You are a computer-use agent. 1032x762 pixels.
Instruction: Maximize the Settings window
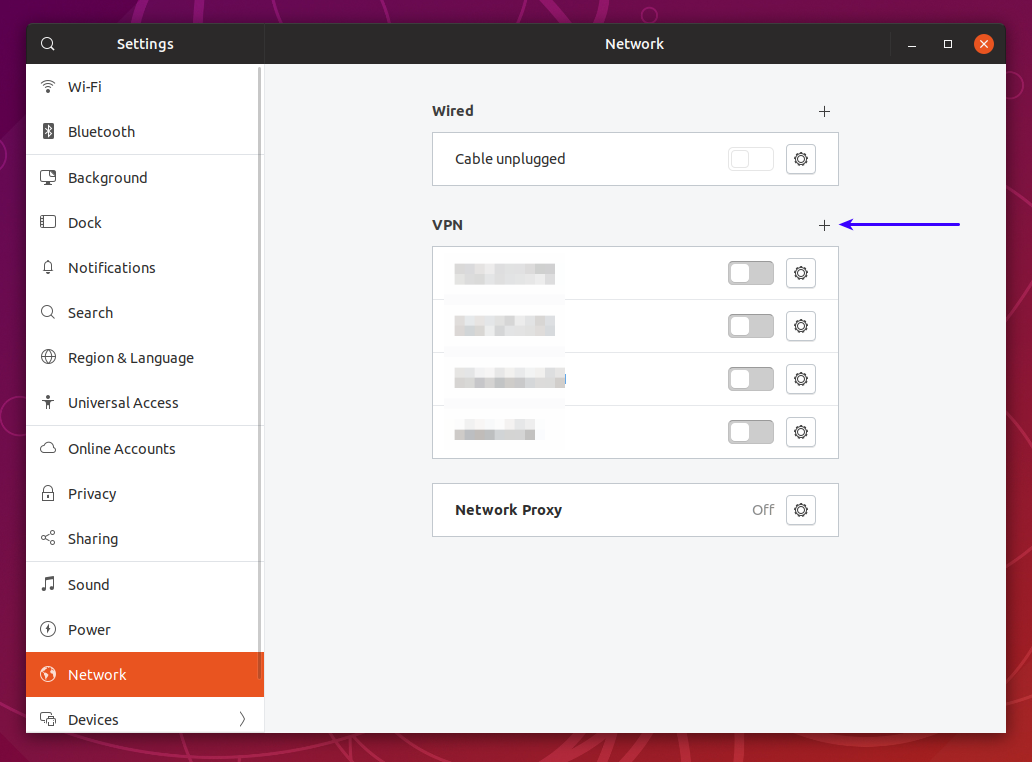(x=948, y=44)
